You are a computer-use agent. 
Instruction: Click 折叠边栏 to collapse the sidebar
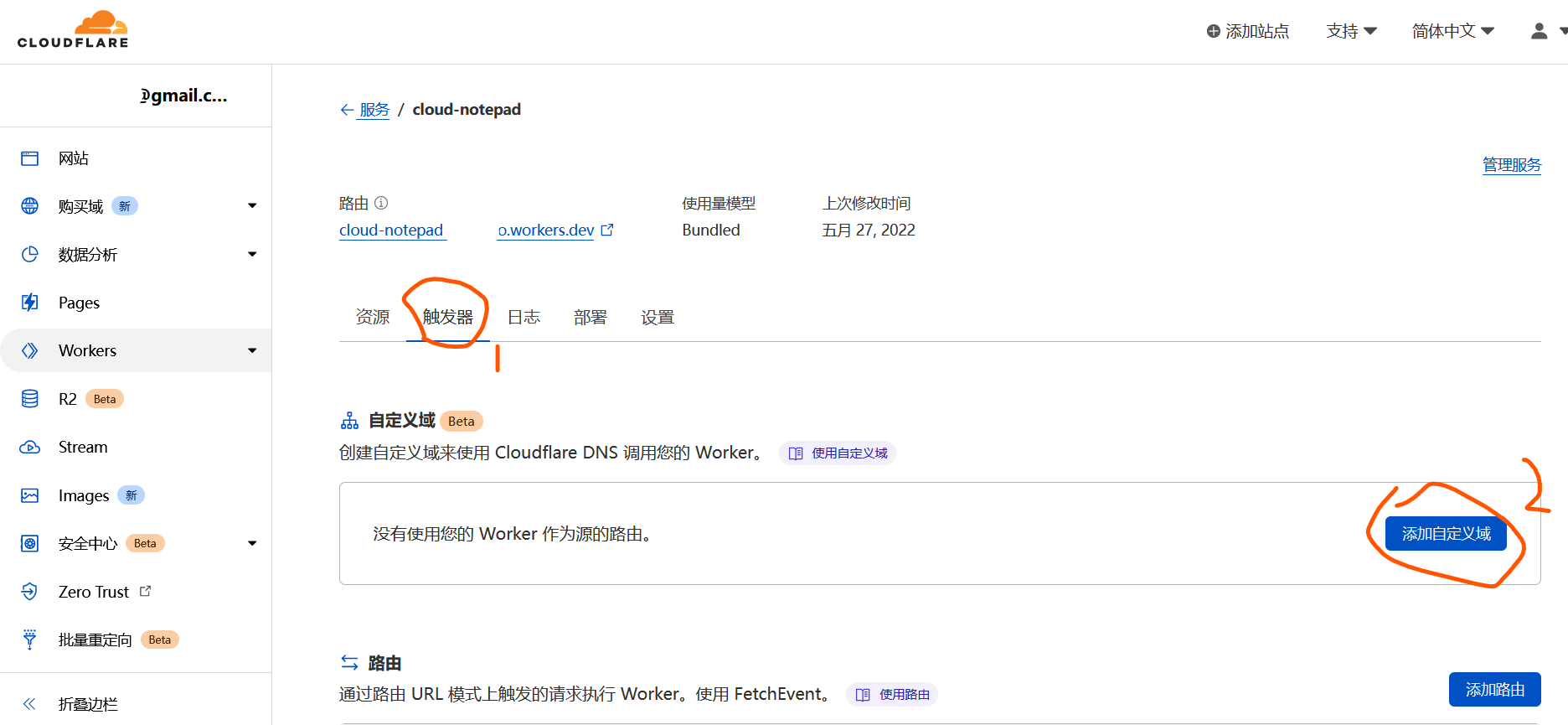[x=88, y=704]
